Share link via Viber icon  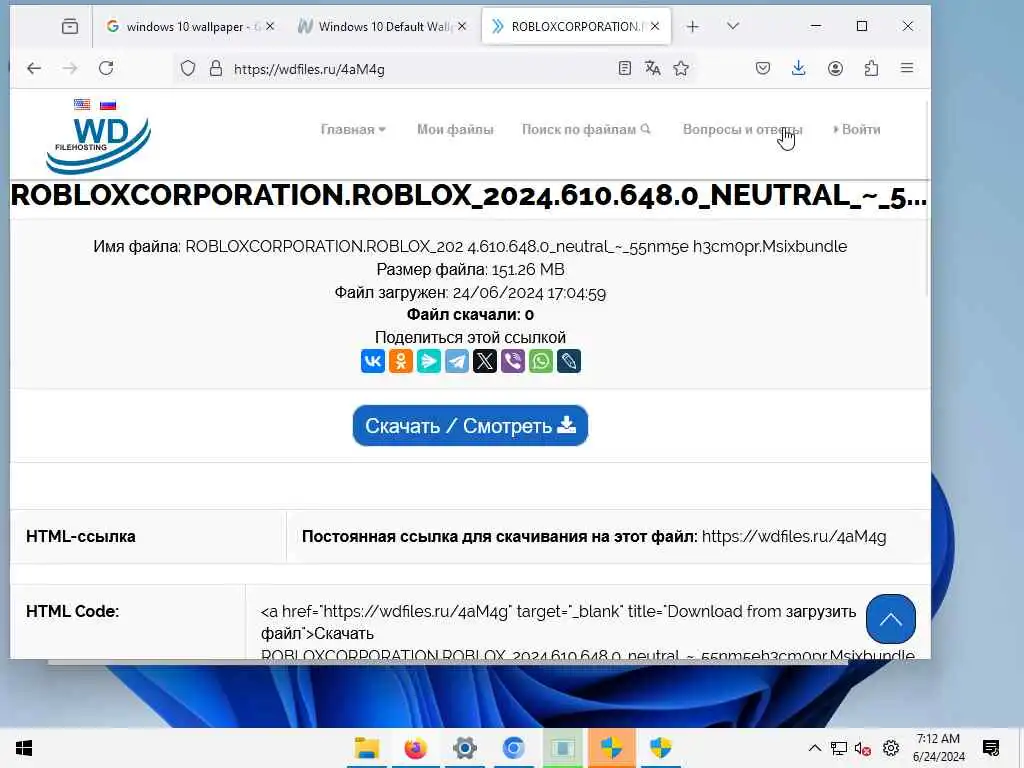(513, 361)
